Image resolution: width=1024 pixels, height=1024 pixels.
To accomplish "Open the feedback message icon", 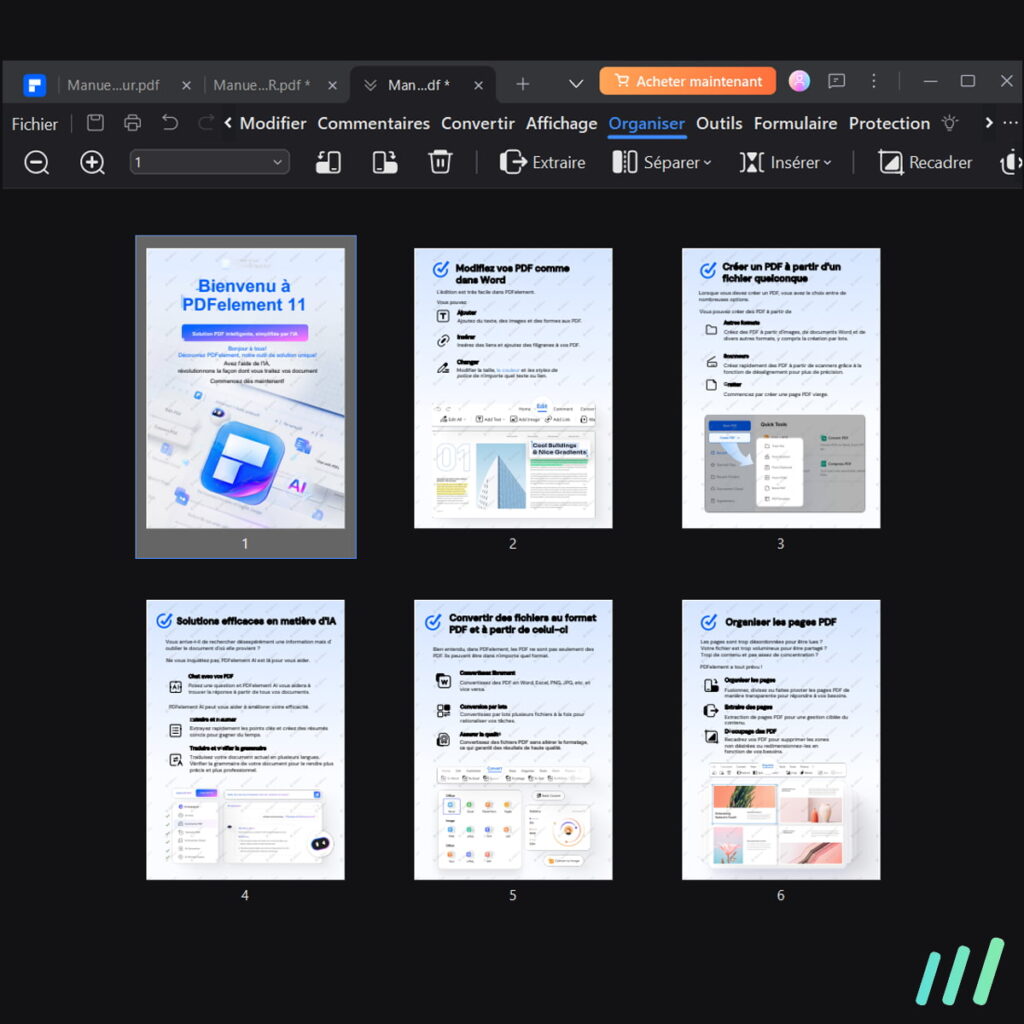I will coord(837,81).
